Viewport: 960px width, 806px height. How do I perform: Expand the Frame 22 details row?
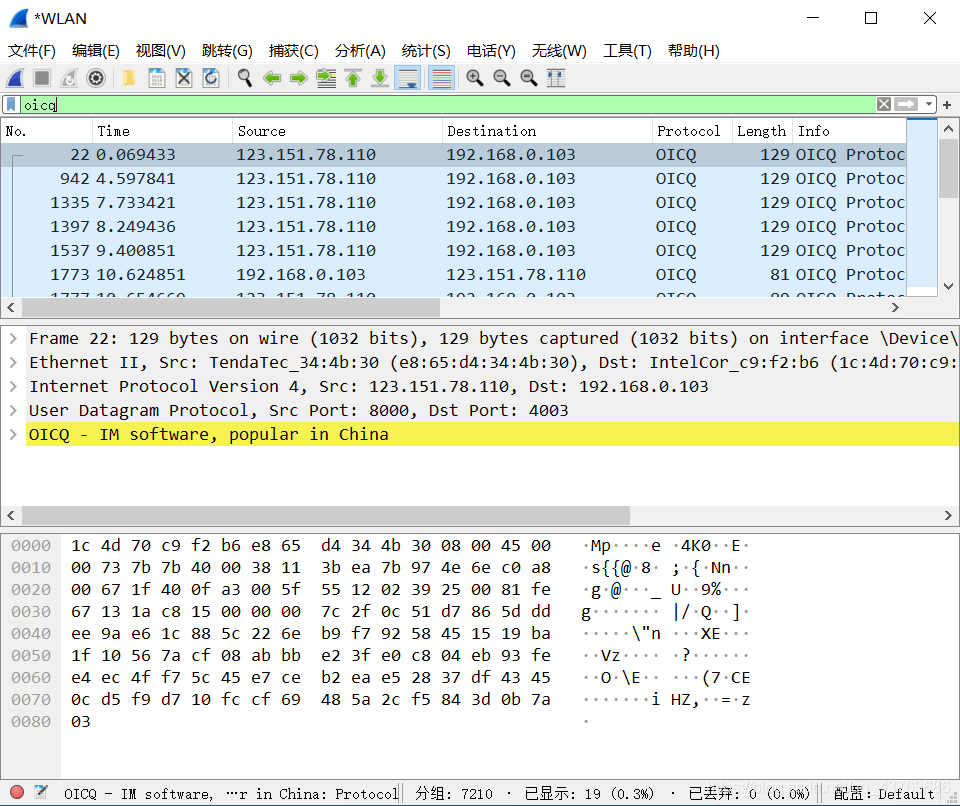[13, 338]
